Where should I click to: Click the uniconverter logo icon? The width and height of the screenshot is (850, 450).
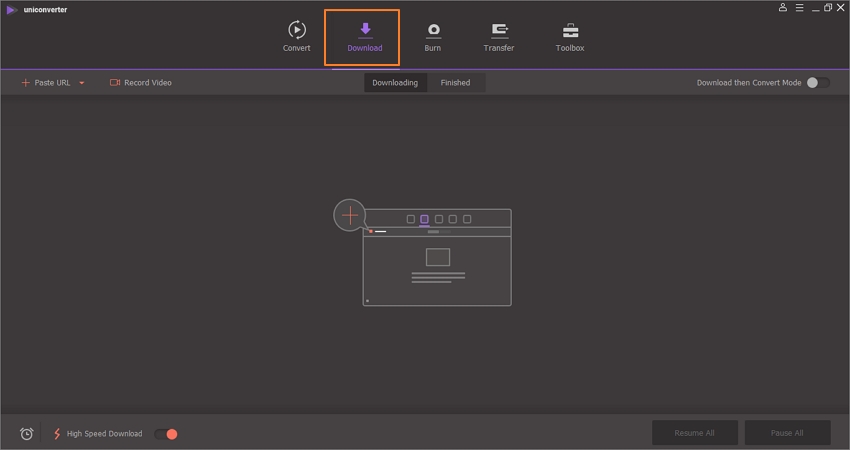(x=11, y=10)
